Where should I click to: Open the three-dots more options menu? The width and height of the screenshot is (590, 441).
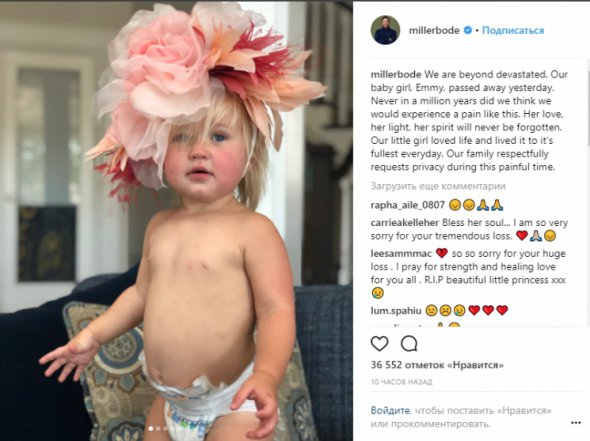(x=576, y=423)
